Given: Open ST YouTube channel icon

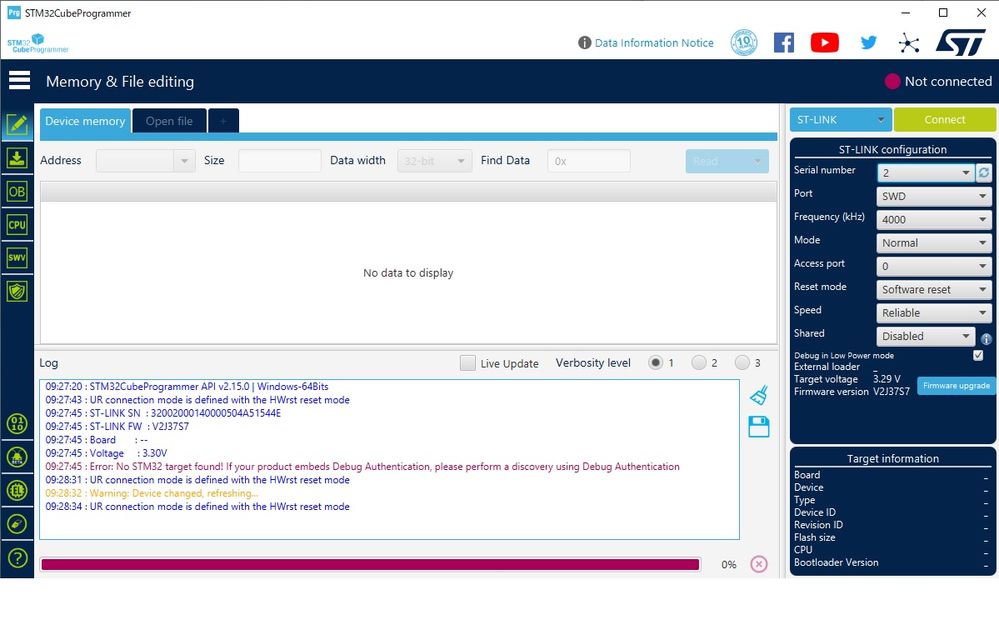Looking at the screenshot, I should 824,43.
